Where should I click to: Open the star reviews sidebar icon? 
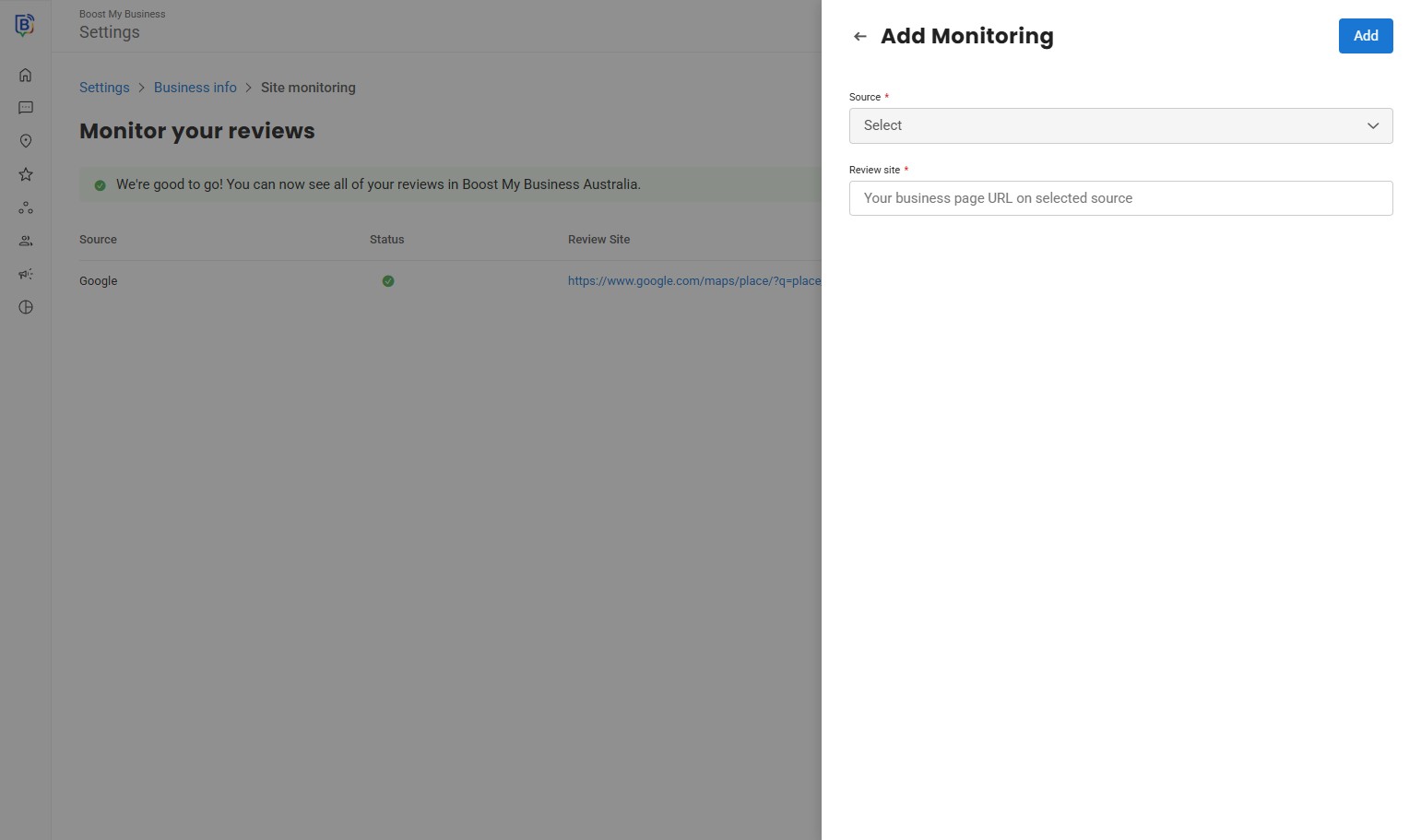[x=26, y=174]
